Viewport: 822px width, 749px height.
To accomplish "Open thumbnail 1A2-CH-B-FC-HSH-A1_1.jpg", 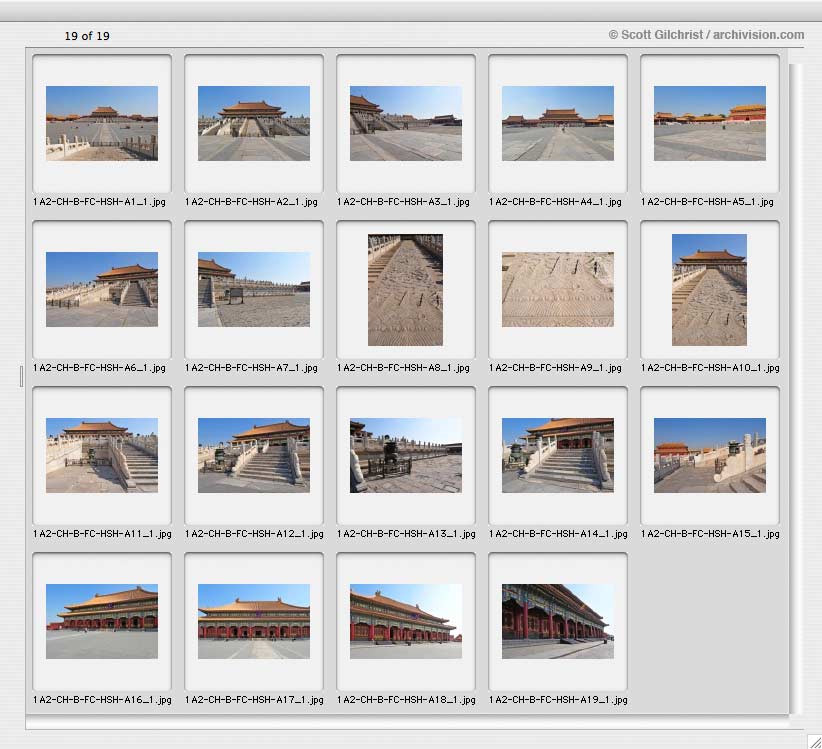I will (x=102, y=123).
